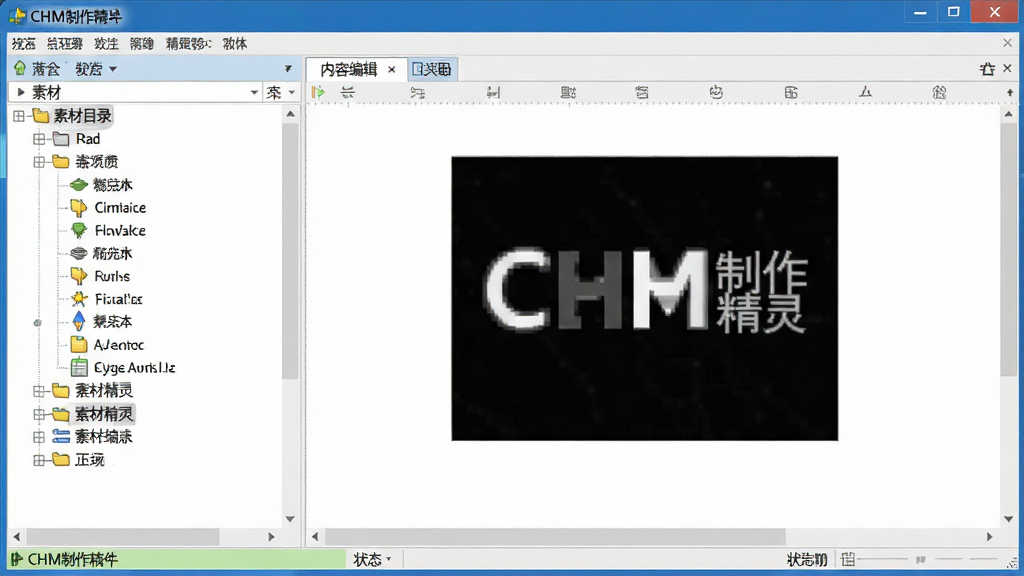Click the grey disc icon above Ruths
Viewport: 1024px width, 576px height.
pyautogui.click(x=79, y=253)
